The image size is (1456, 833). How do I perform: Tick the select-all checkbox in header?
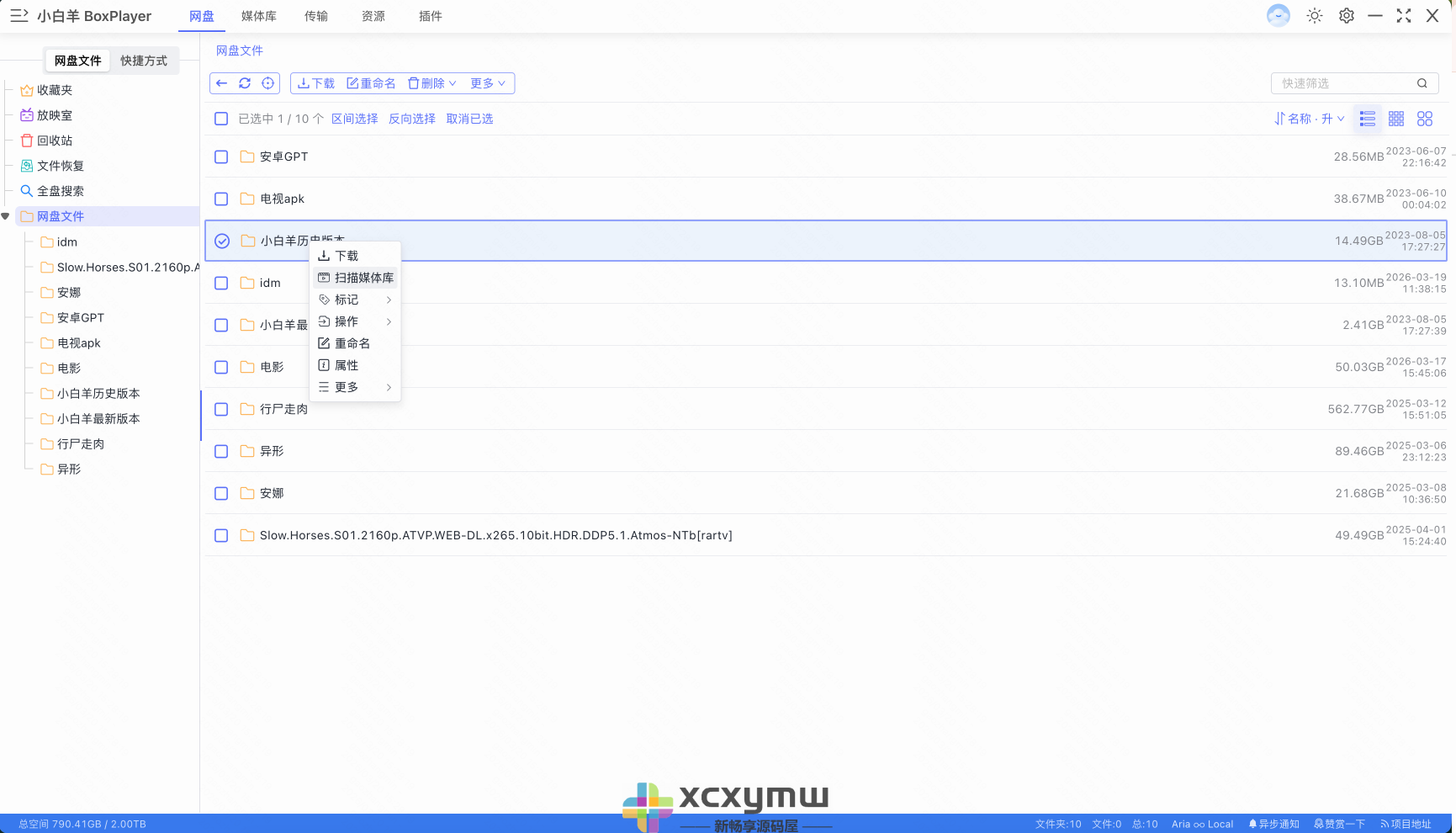coord(221,119)
